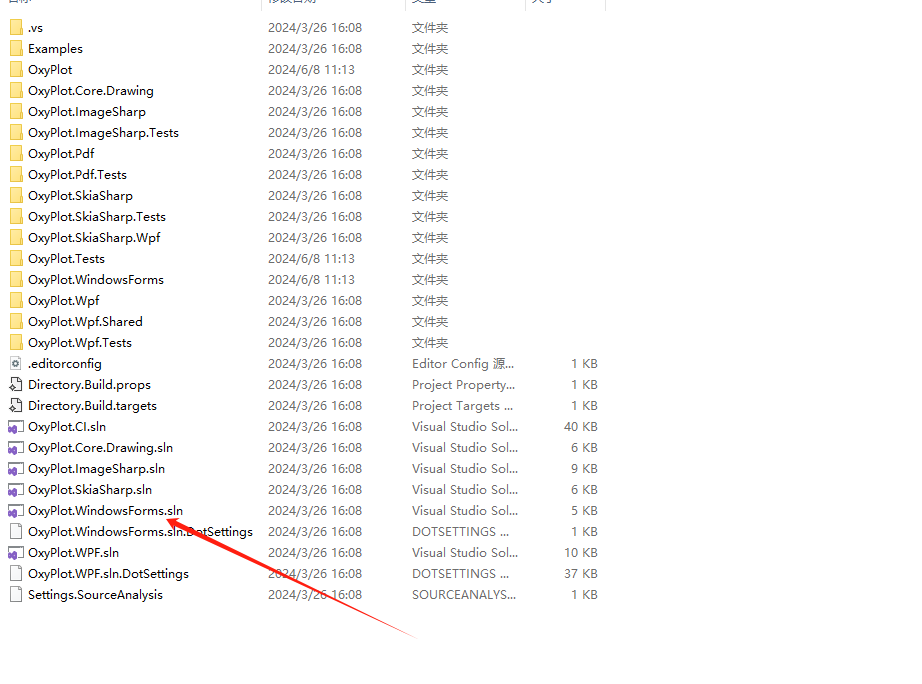This screenshot has width=922, height=684.
Task: Click the Project Targets type of Directory.Build.targets
Action: (x=462, y=406)
